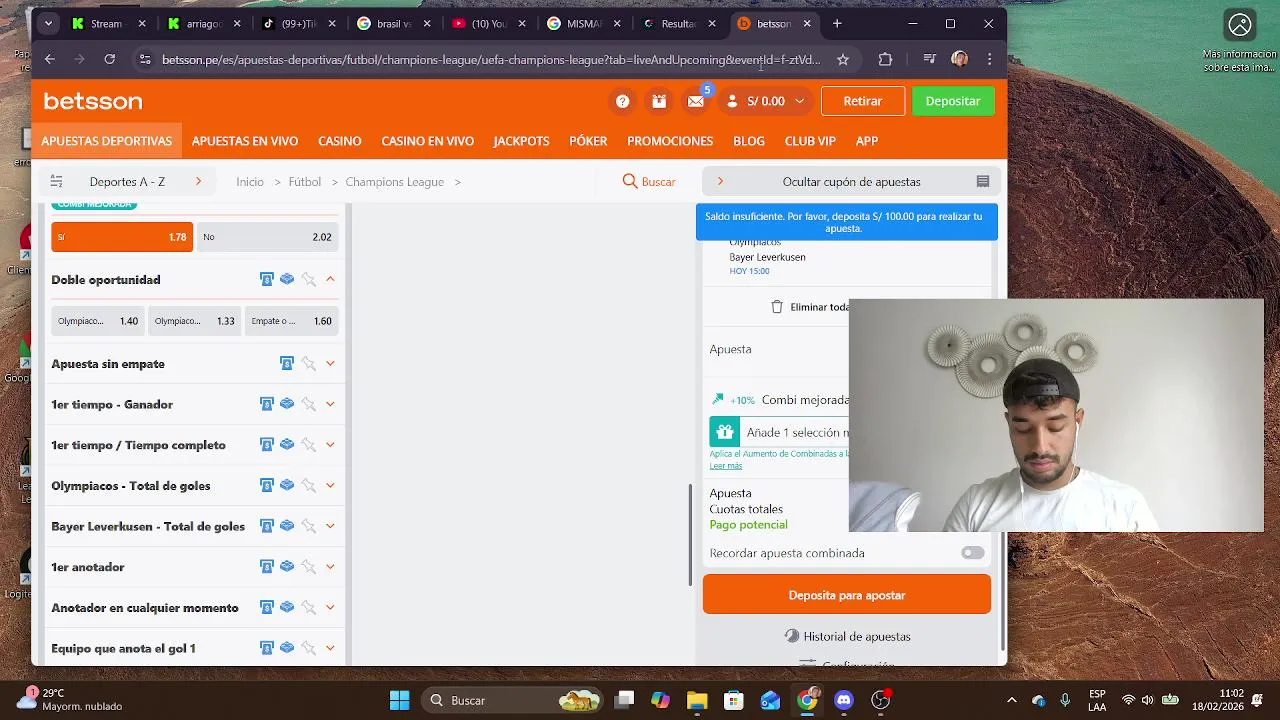The image size is (1280, 720).
Task: Collapse coupon with arrow beside Ocultar cupón
Action: coord(720,181)
